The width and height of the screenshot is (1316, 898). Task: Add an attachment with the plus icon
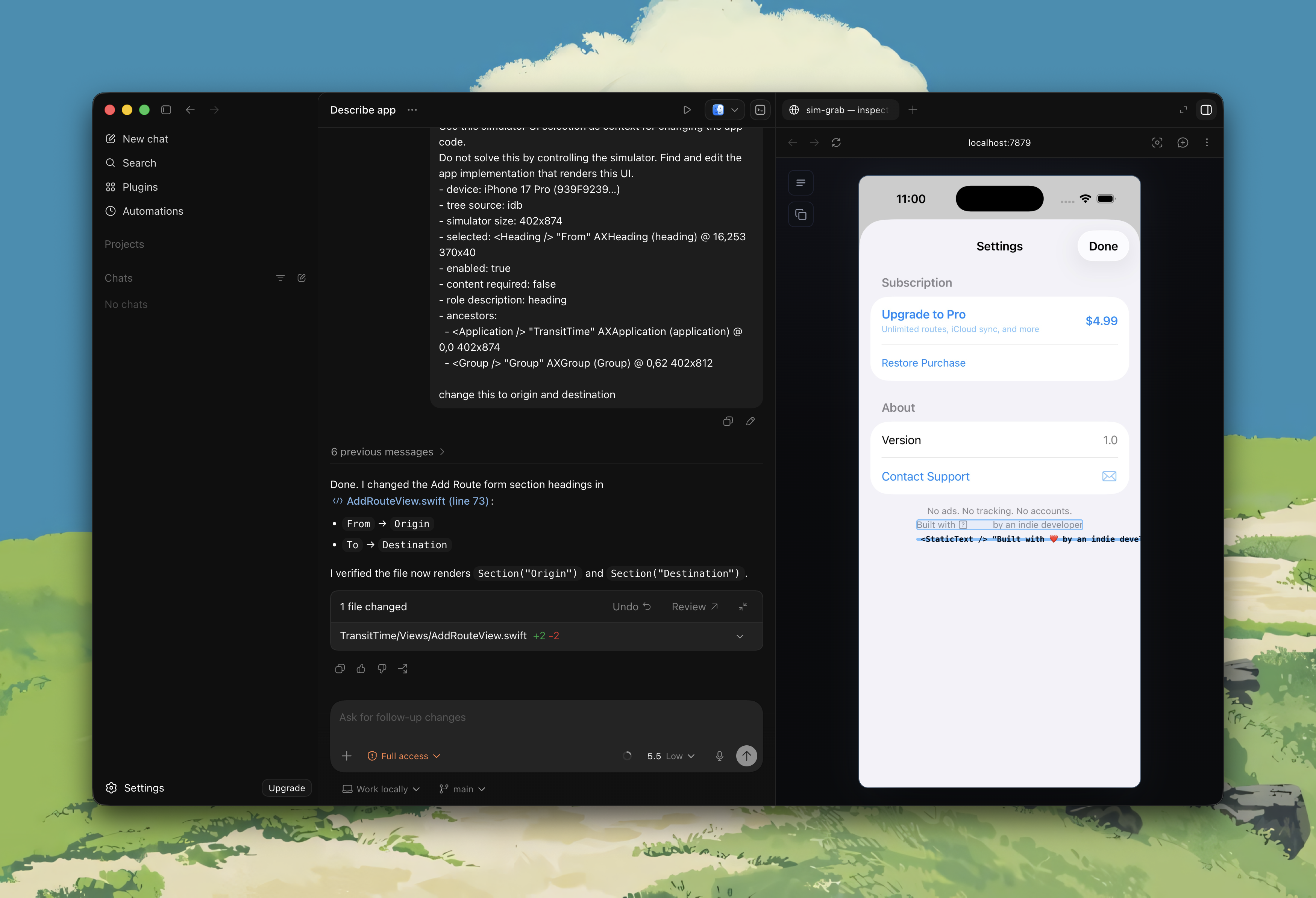click(x=347, y=756)
